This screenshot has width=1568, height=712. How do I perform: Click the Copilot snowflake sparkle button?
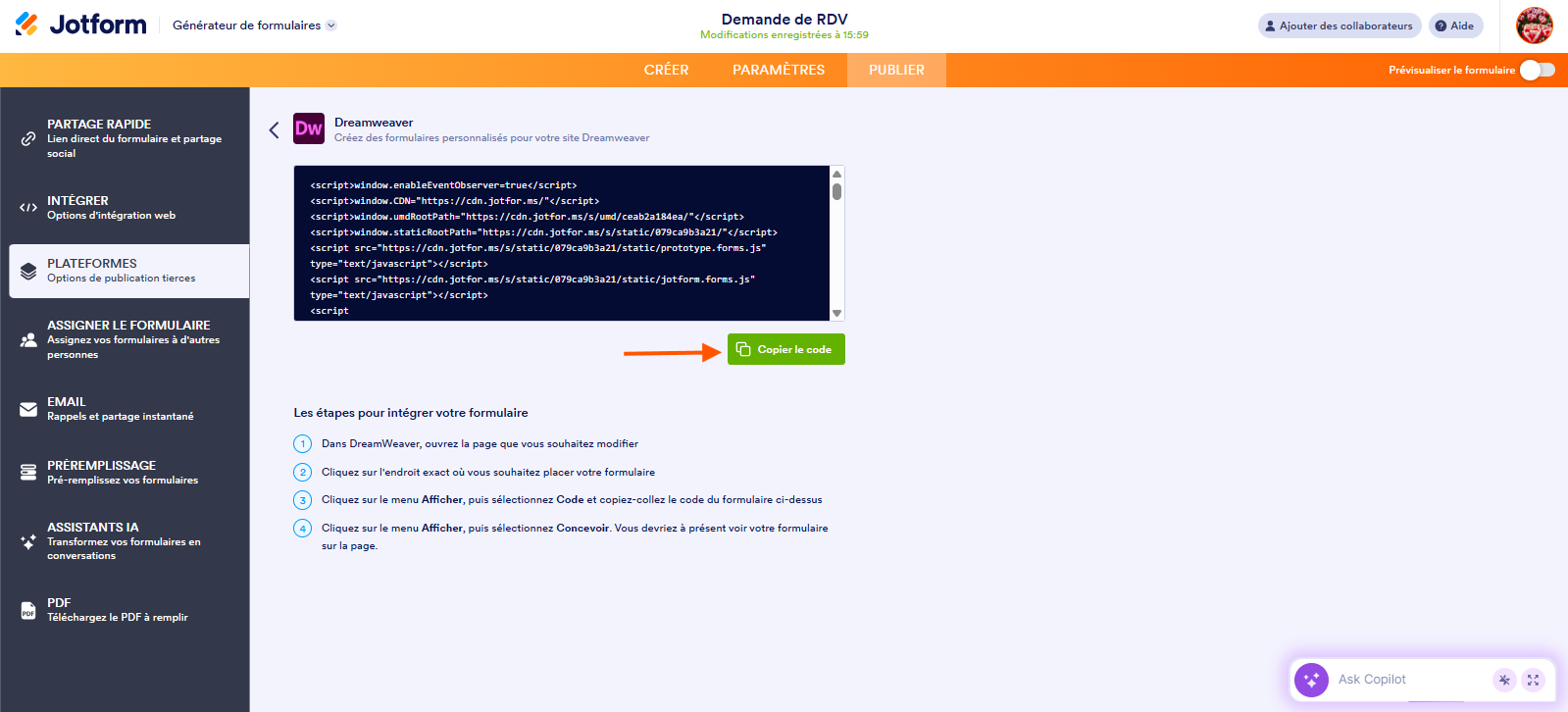pos(1504,680)
